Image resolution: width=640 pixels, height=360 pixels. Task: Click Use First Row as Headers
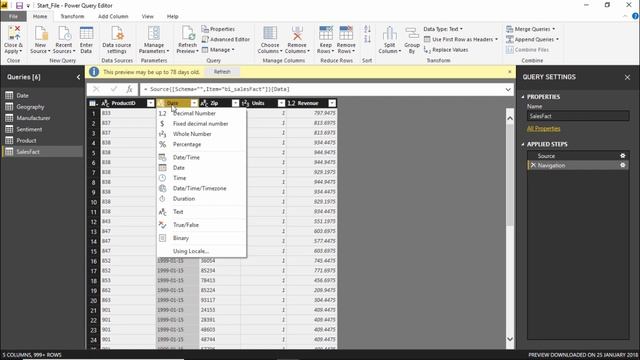click(x=461, y=39)
